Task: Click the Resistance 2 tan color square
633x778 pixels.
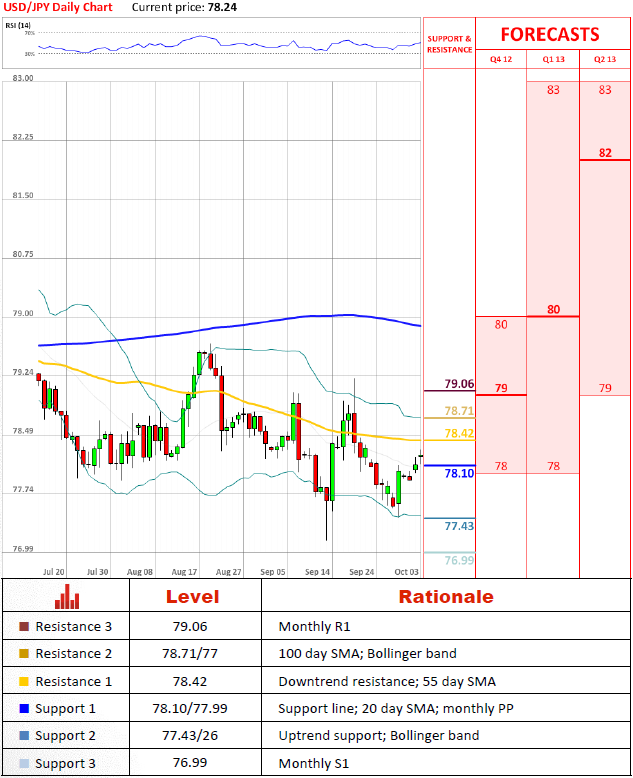Action: pos(24,654)
